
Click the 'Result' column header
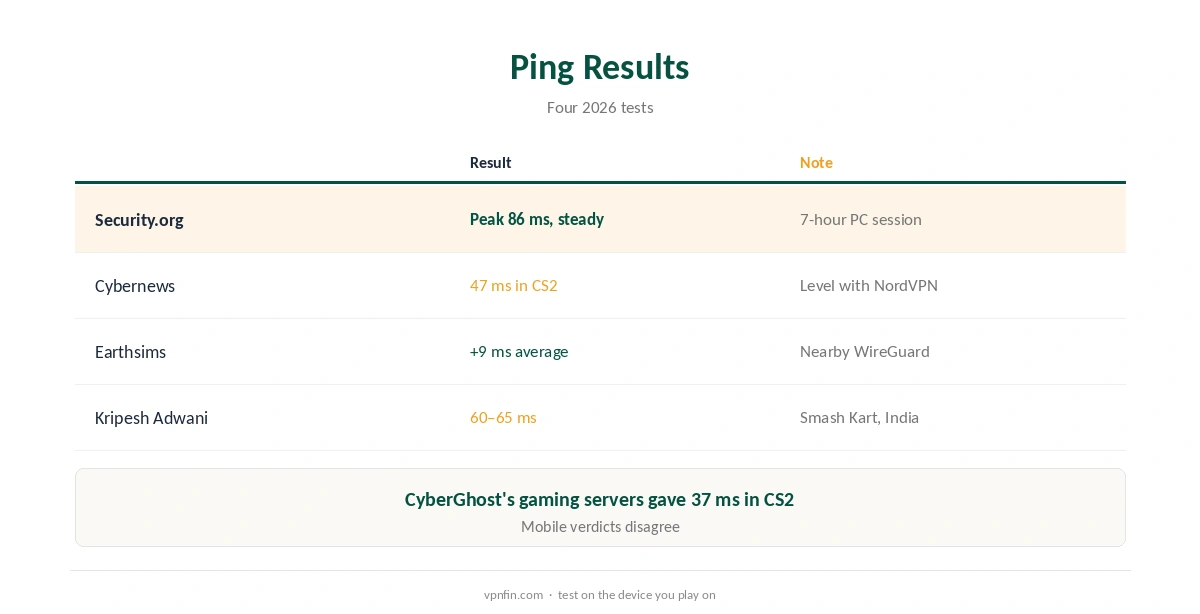tap(490, 162)
